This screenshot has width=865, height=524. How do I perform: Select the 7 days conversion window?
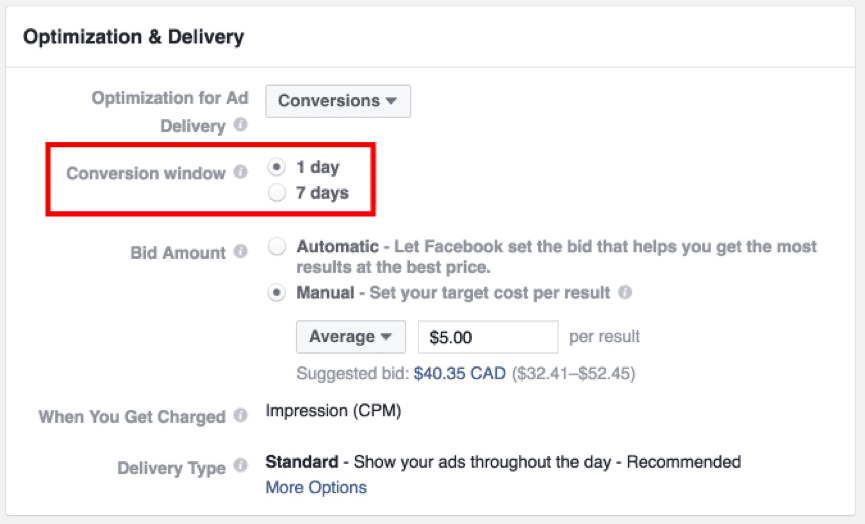click(277, 193)
